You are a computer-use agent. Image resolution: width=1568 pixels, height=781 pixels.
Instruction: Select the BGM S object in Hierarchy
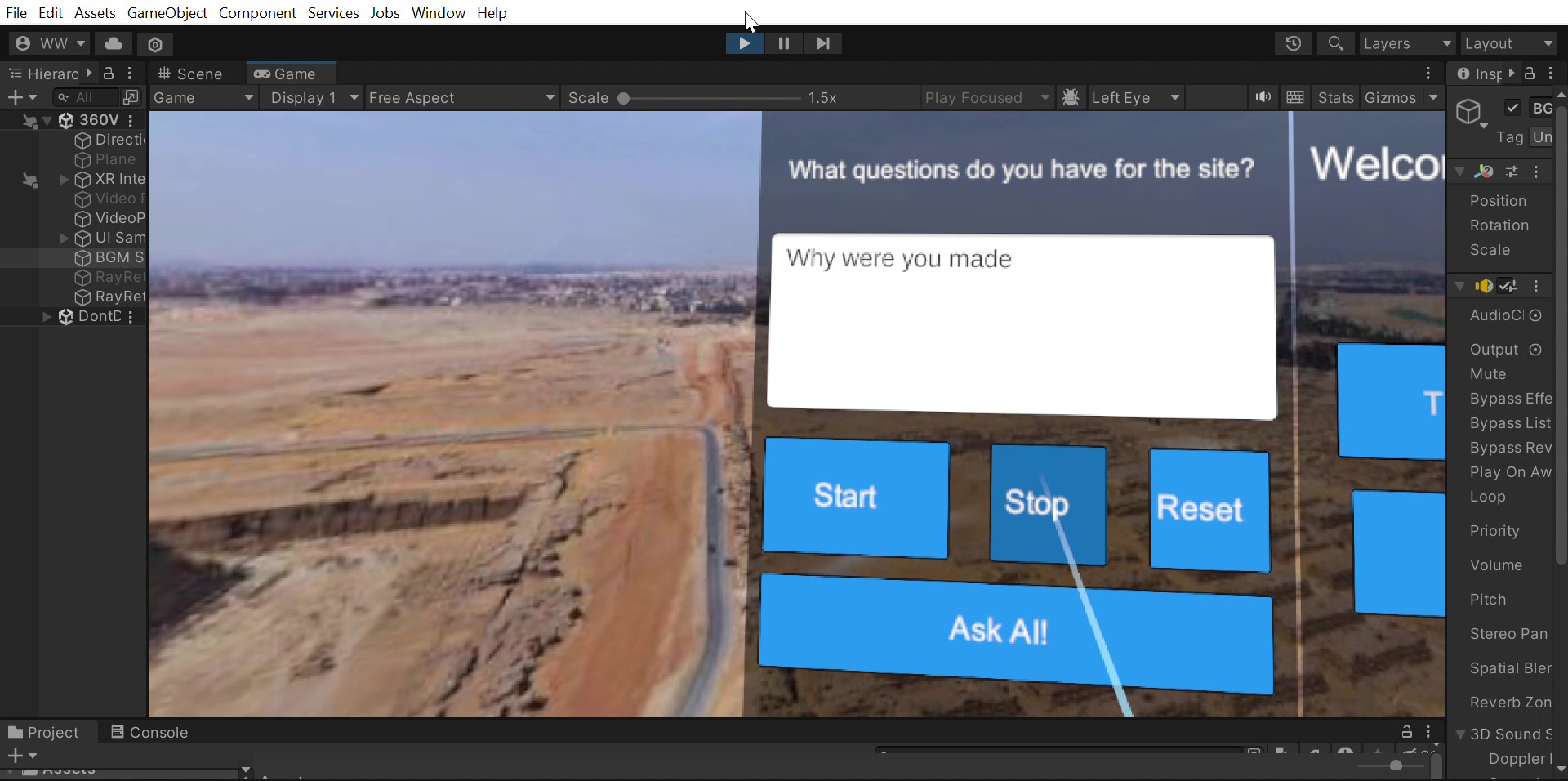point(109,257)
